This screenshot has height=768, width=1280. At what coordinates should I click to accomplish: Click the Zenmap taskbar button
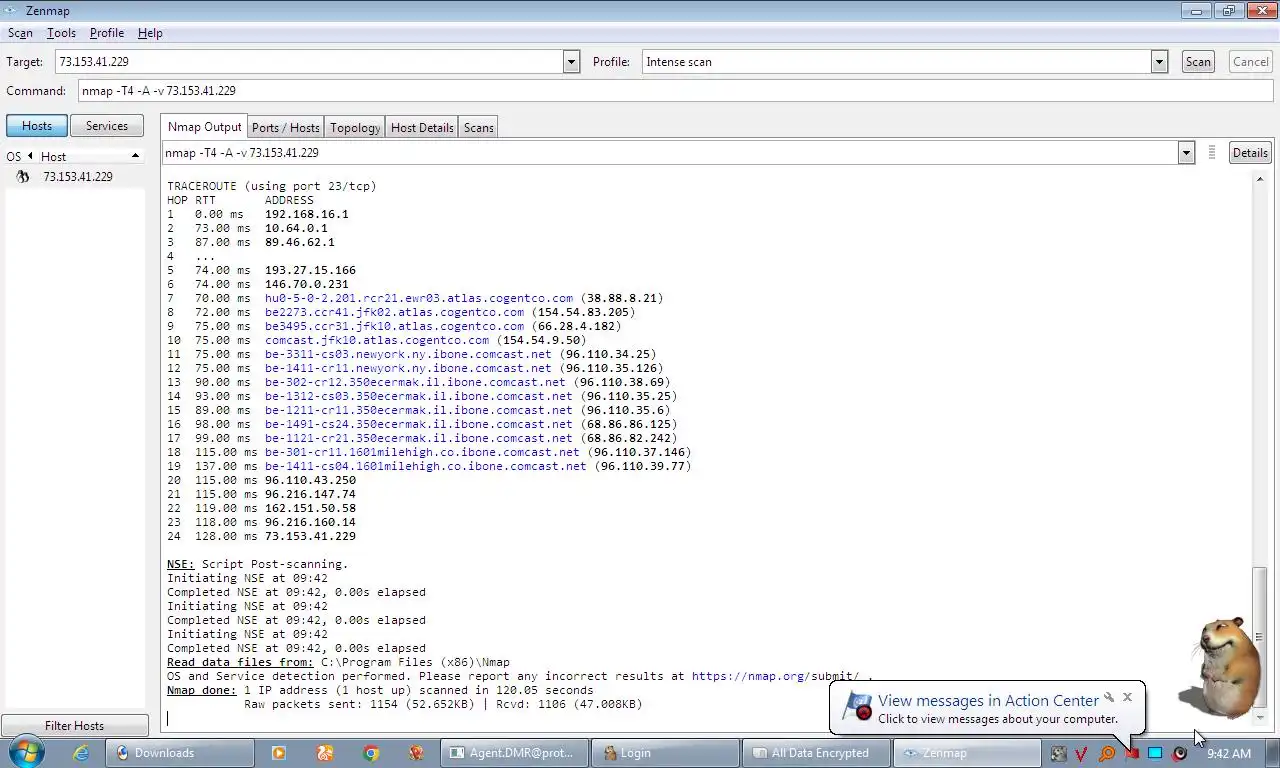(x=967, y=753)
